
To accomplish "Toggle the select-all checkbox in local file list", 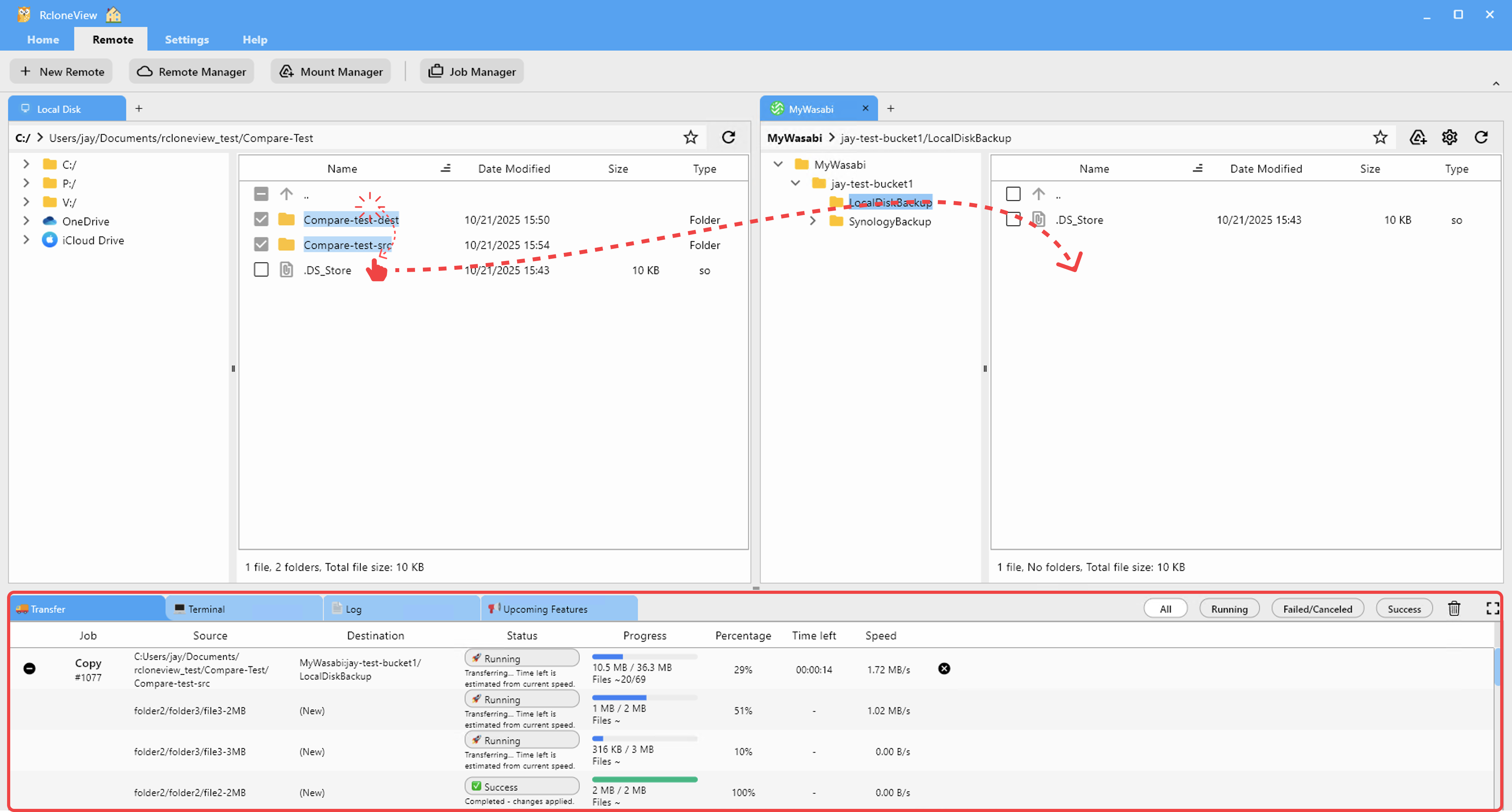I will pos(261,194).
